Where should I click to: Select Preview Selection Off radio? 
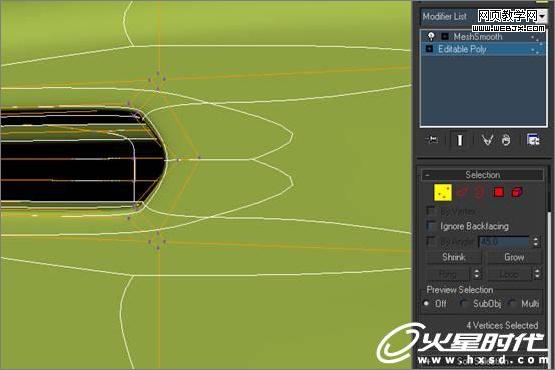(x=427, y=303)
